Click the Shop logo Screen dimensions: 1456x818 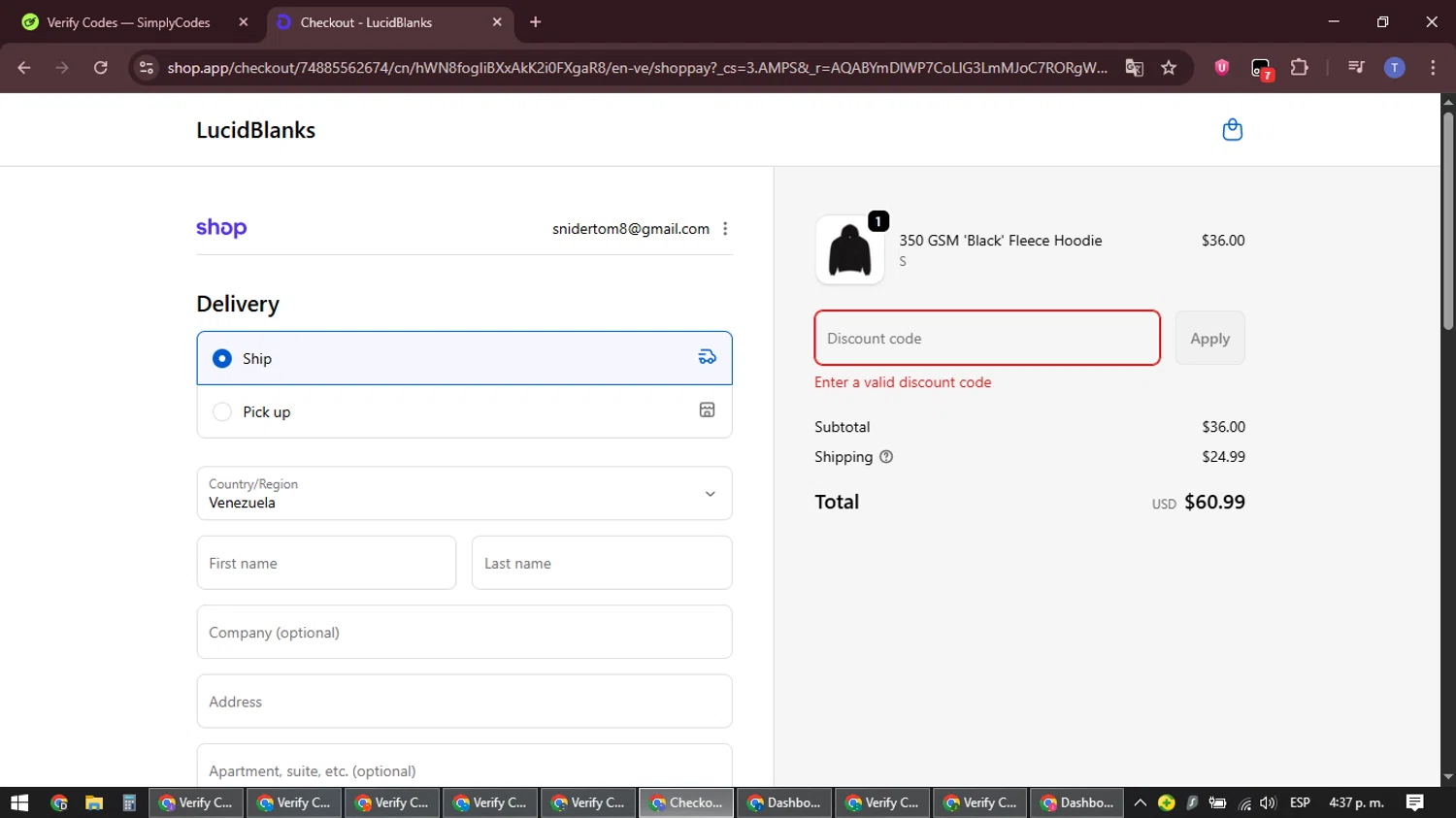[221, 228]
